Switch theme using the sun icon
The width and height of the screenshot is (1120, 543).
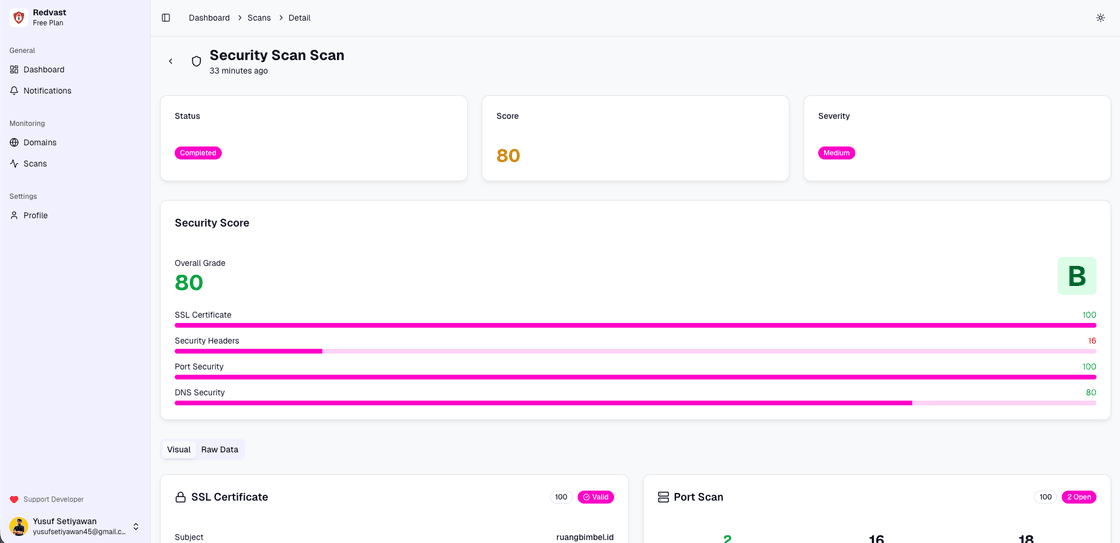[x=1101, y=18]
